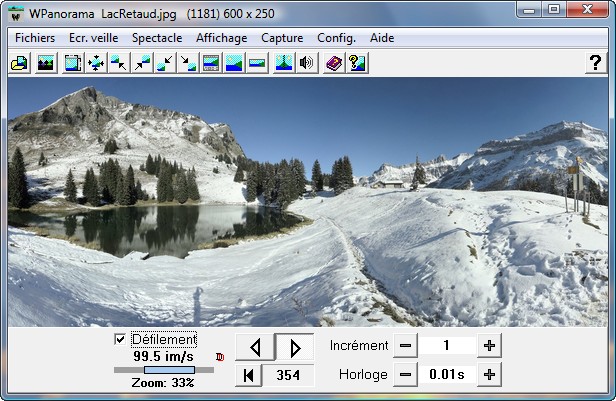This screenshot has width=616, height=401.
Task: Click the question mark picture icon
Action: pyautogui.click(x=357, y=63)
